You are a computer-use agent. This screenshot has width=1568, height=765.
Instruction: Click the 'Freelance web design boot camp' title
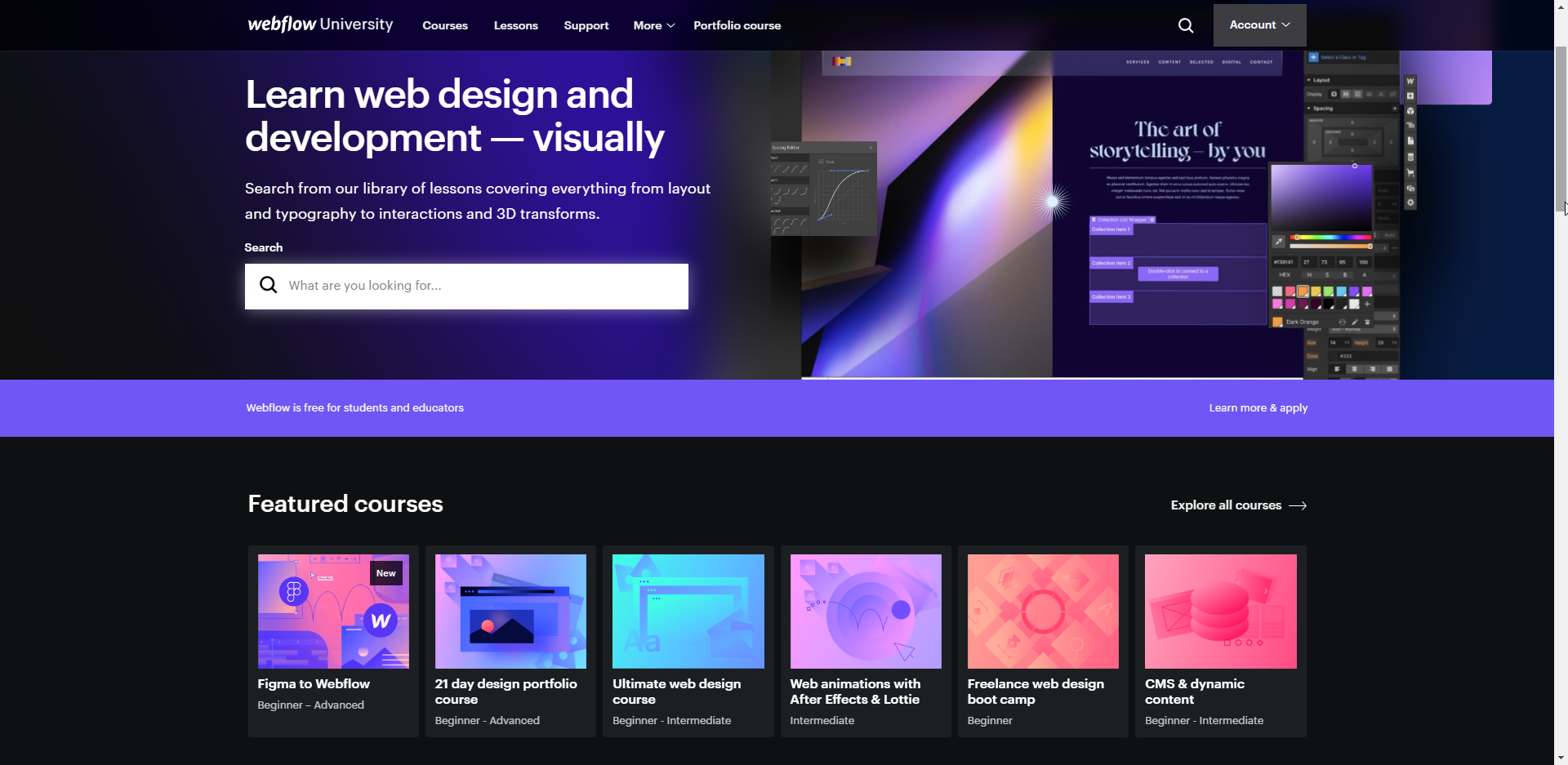click(x=1036, y=692)
